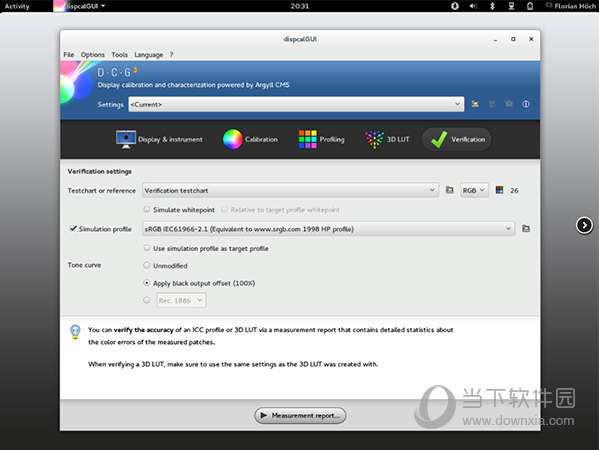
Task: Select the 3D LUT tab
Action: (x=387, y=139)
